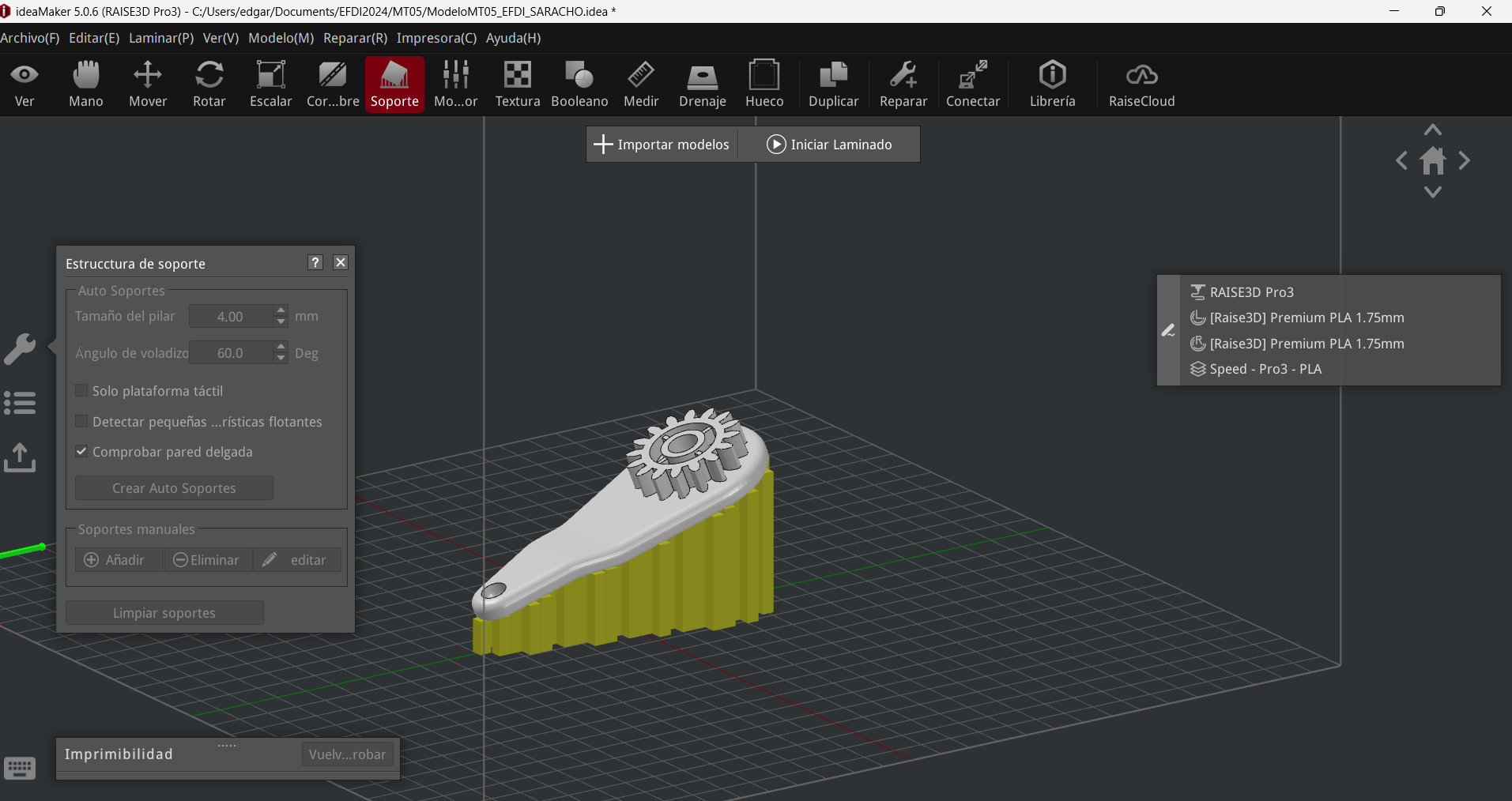Screen dimensions: 1512x801
Task: Click the Conectar tool
Action: (x=973, y=85)
